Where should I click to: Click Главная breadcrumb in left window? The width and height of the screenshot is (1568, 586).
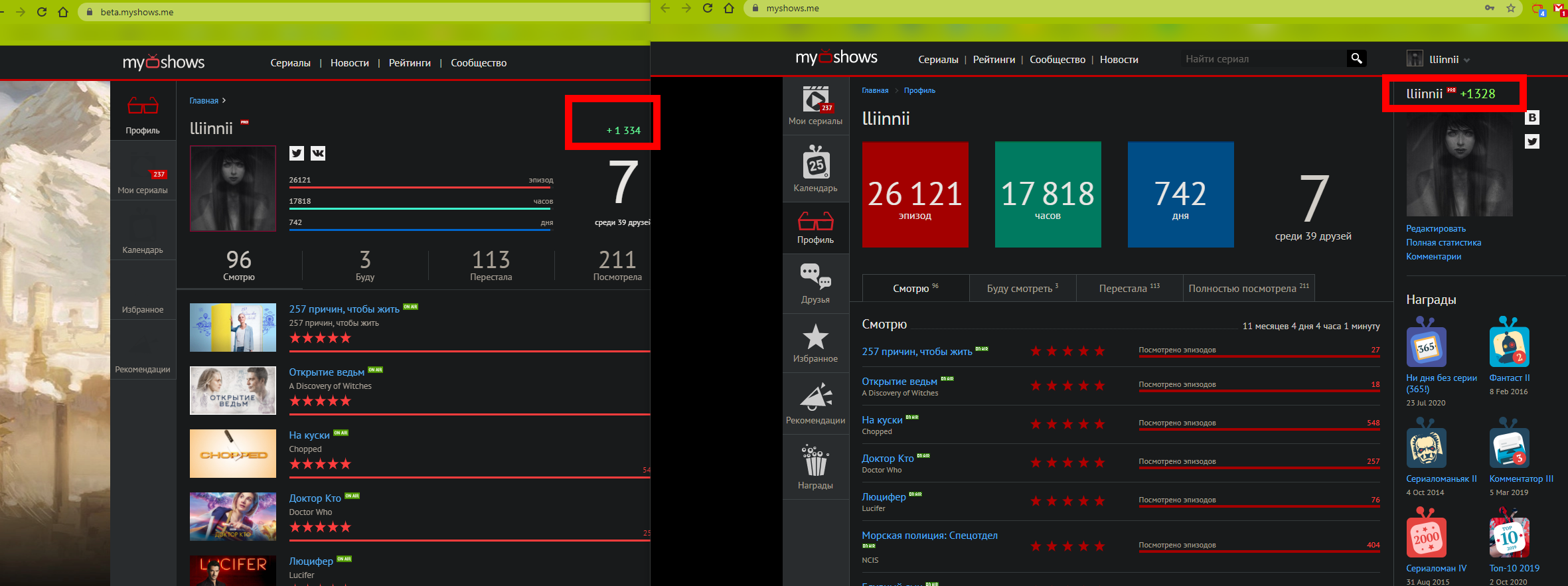click(204, 101)
